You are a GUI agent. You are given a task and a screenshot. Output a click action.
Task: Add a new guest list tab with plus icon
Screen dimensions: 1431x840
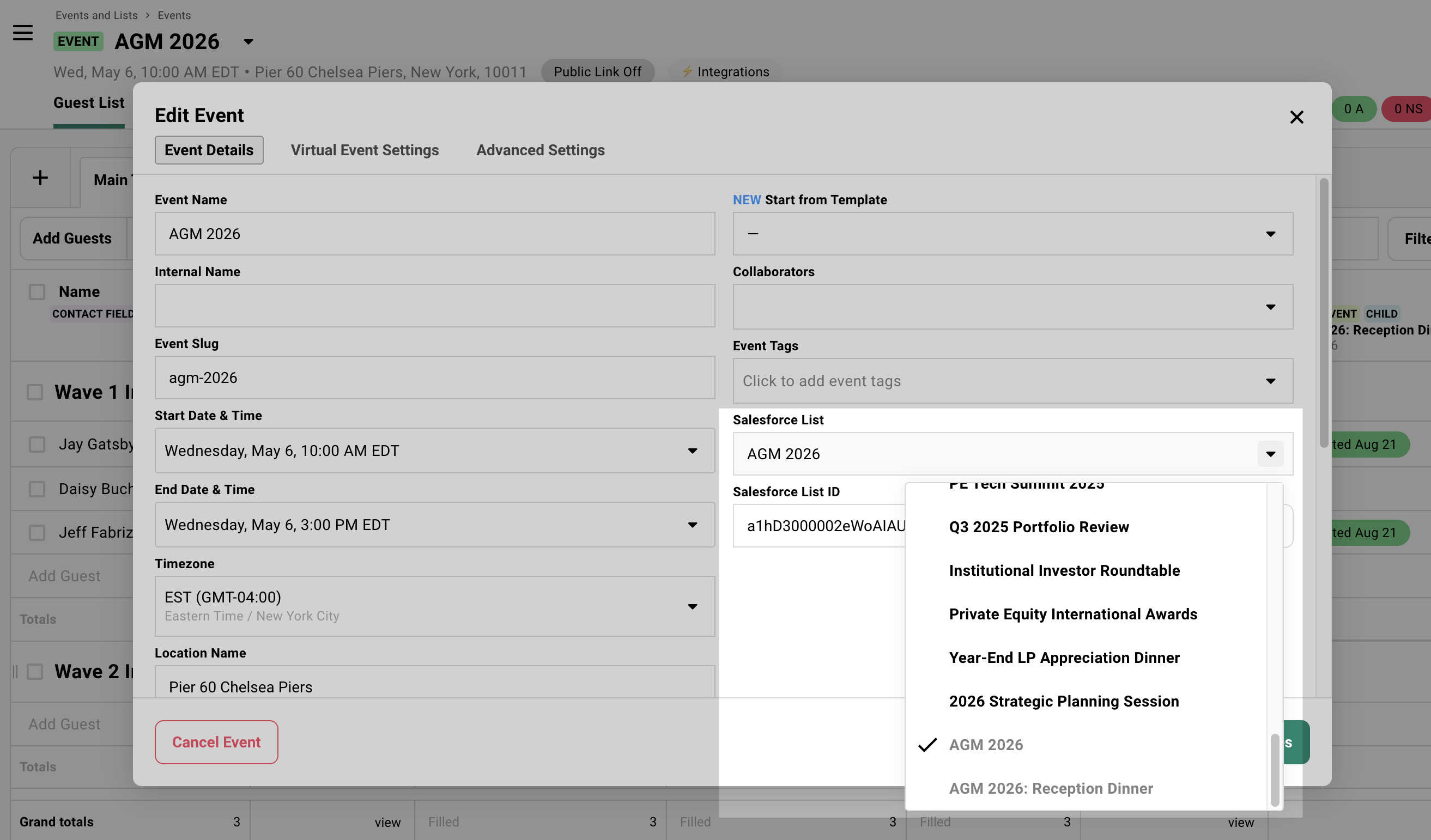coord(40,178)
